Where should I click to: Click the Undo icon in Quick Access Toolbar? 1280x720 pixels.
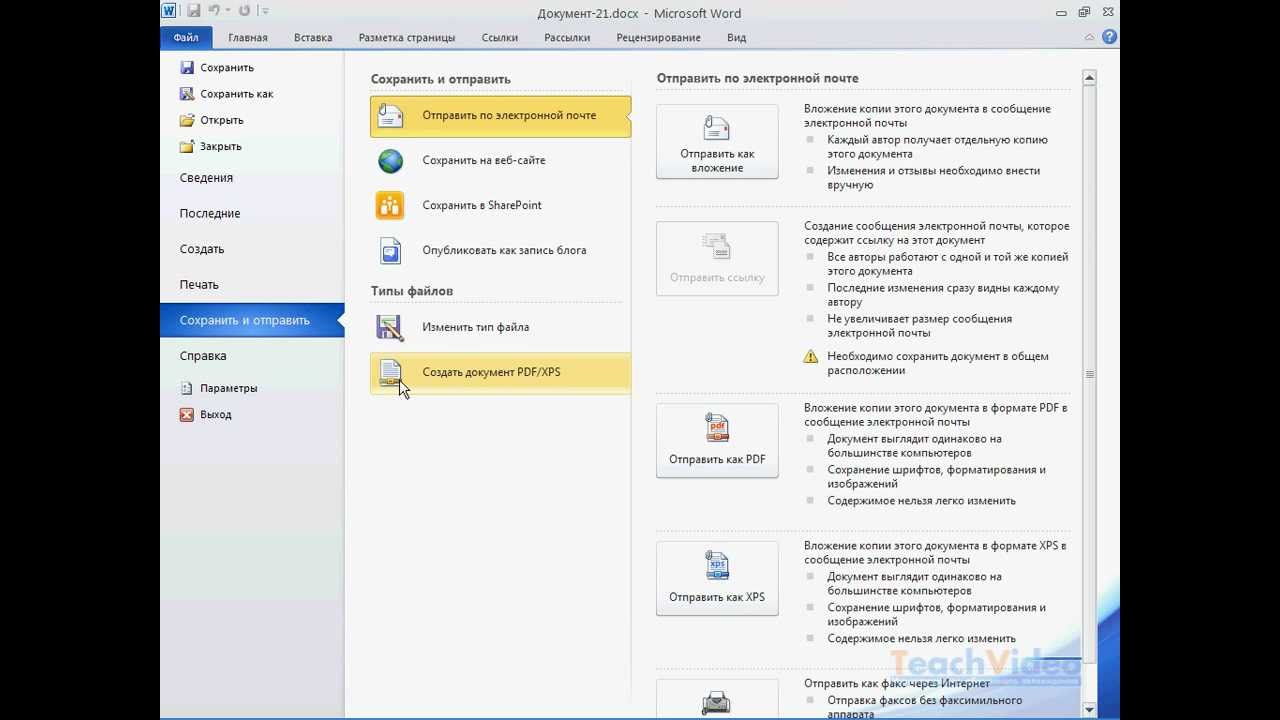(214, 11)
